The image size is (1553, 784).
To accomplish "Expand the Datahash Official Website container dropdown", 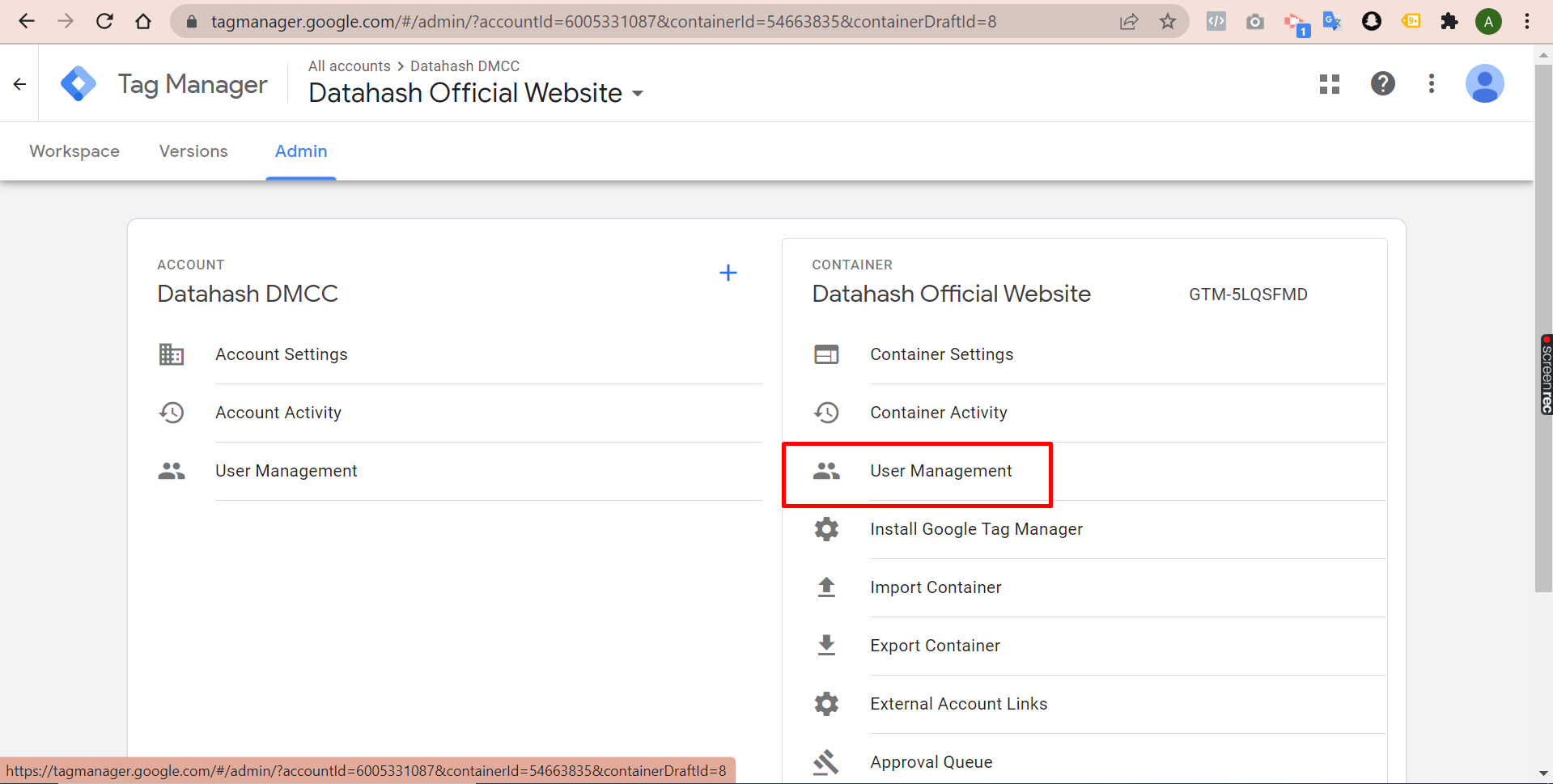I will tap(638, 94).
